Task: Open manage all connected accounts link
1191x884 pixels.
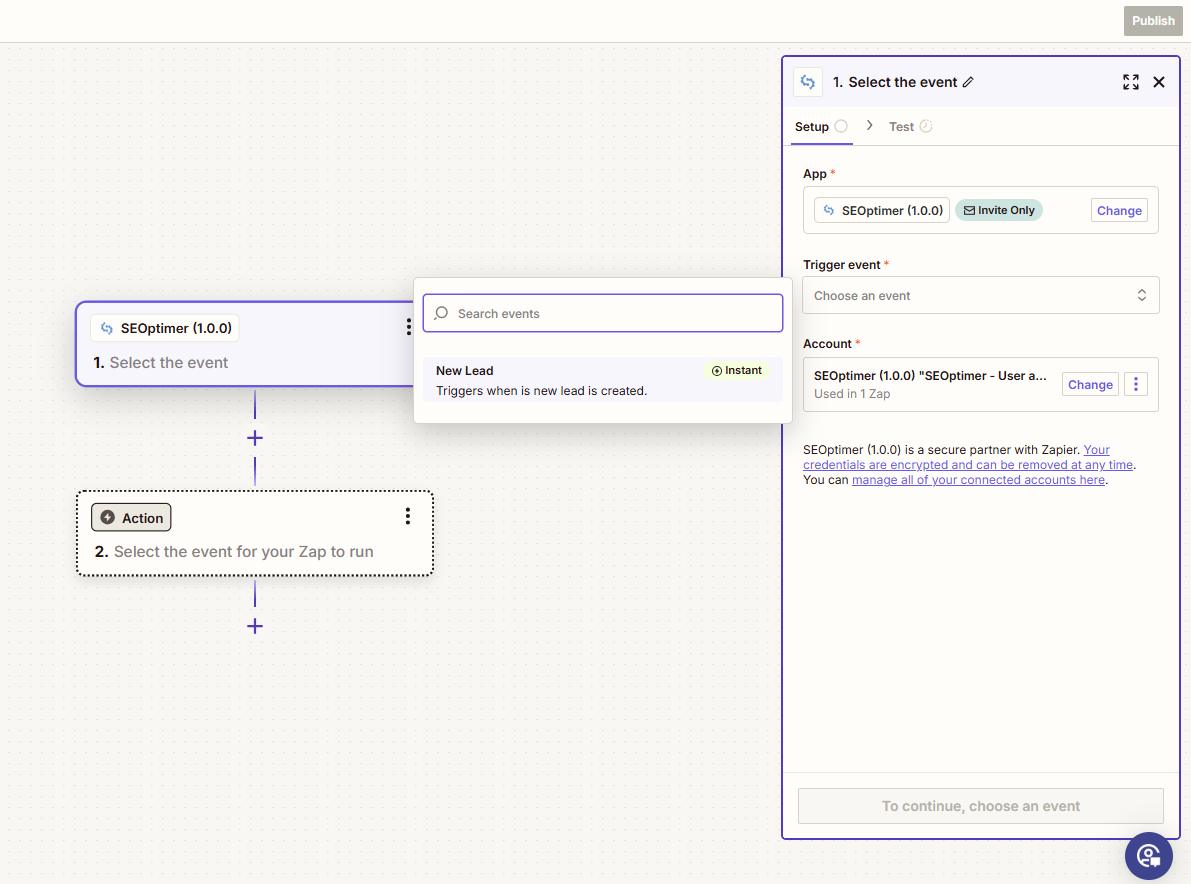Action: tap(978, 480)
